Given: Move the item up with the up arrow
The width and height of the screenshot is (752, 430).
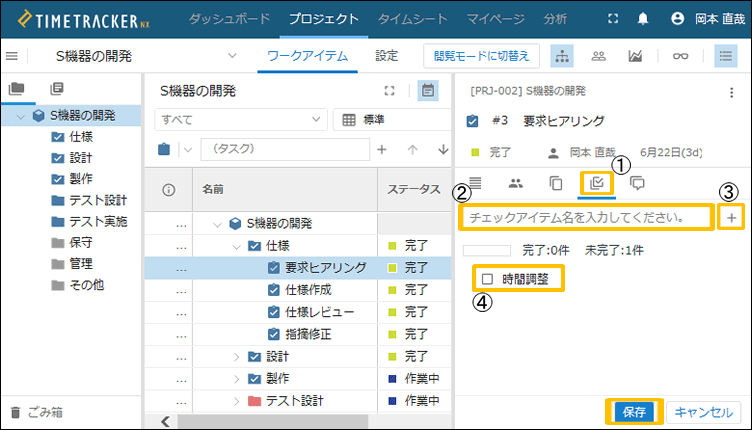Looking at the screenshot, I should (412, 150).
